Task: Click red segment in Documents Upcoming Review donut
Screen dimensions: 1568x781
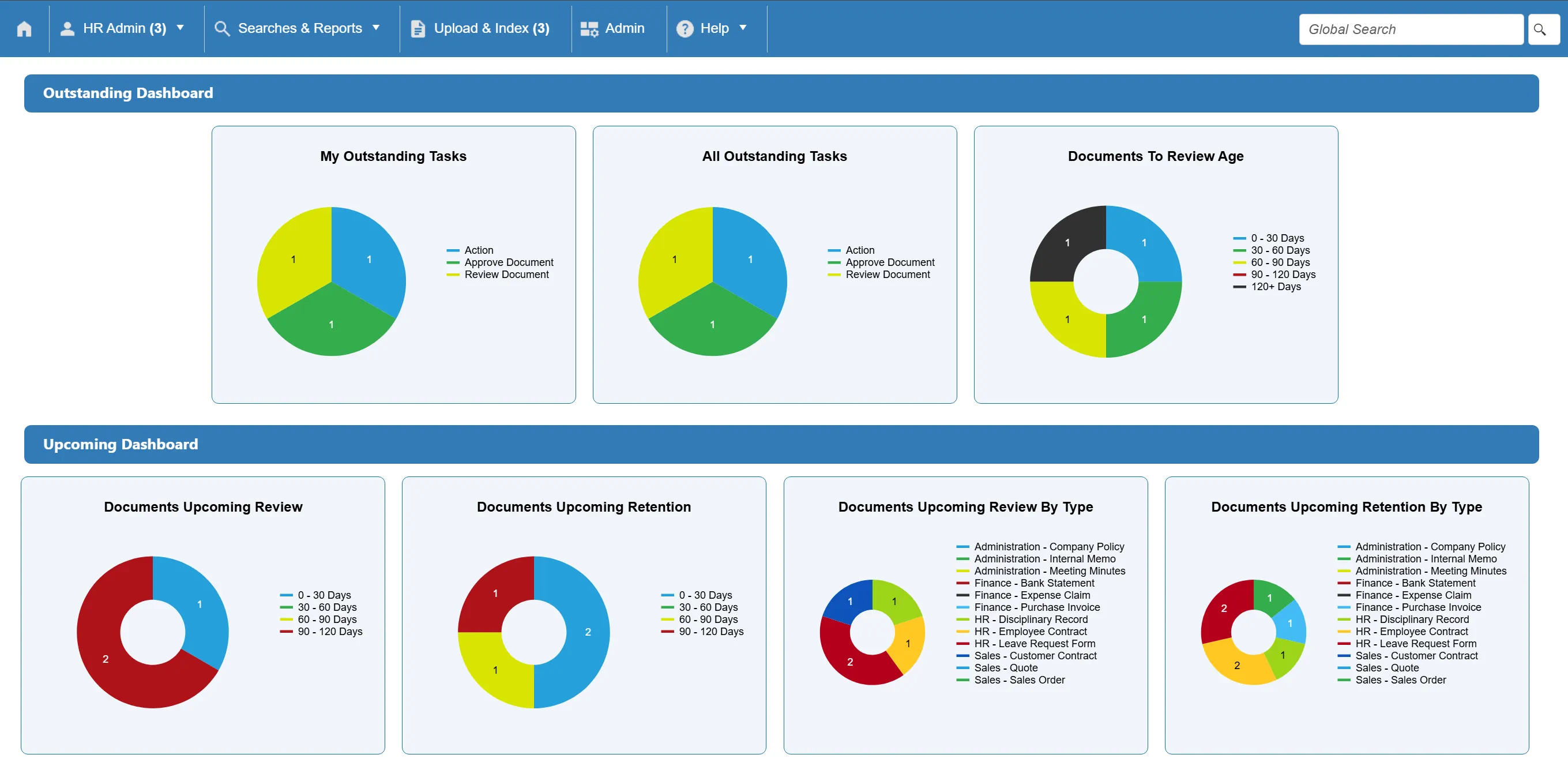Action: [106, 659]
